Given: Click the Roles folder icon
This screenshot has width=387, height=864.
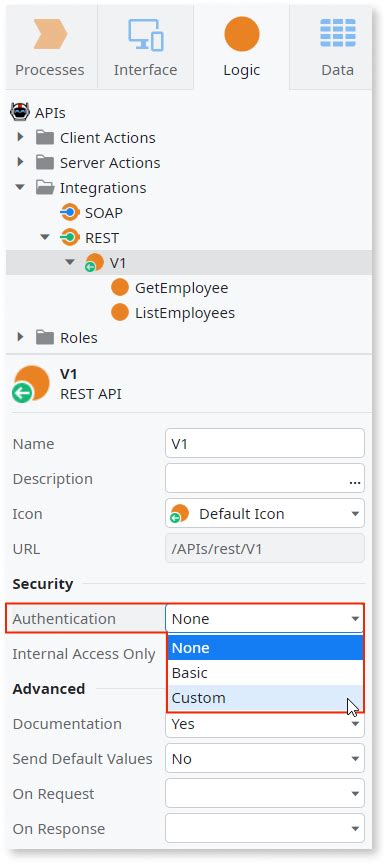Looking at the screenshot, I should coord(45,337).
